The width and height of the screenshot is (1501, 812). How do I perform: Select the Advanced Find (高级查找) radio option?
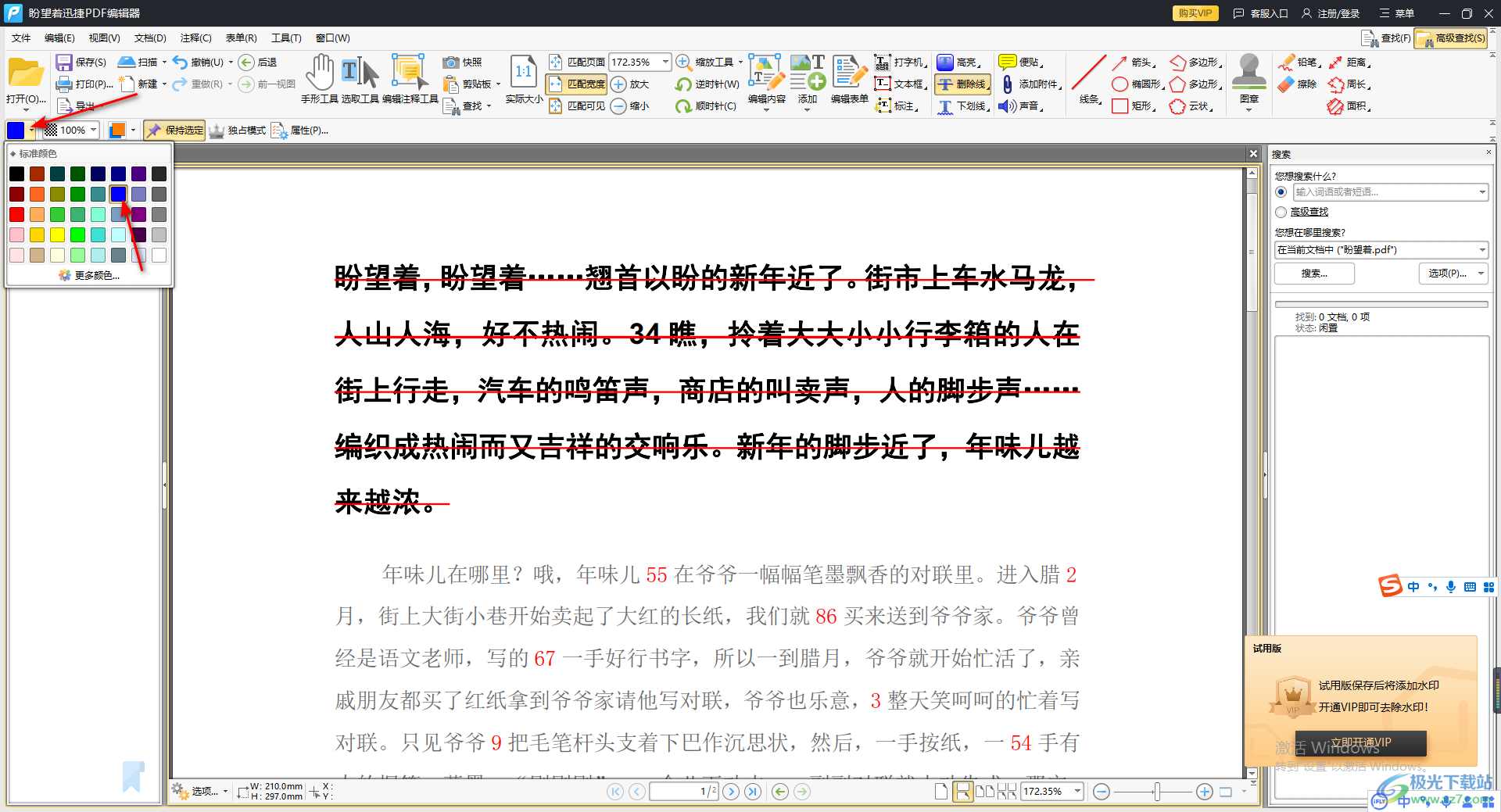point(1281,212)
